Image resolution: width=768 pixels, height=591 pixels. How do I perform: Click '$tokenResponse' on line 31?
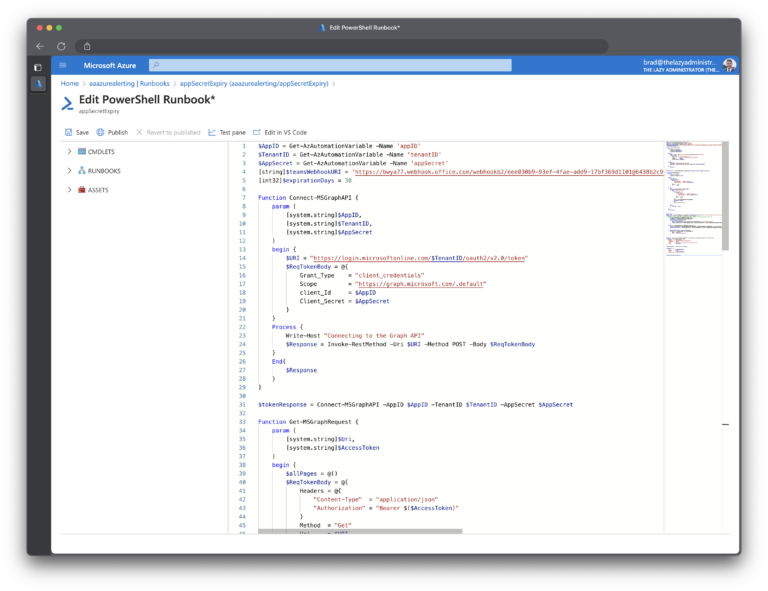point(282,405)
